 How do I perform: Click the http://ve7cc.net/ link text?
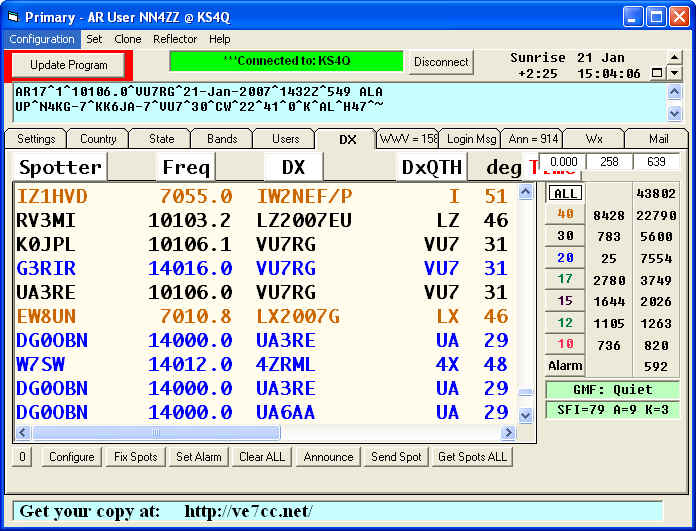click(x=248, y=511)
